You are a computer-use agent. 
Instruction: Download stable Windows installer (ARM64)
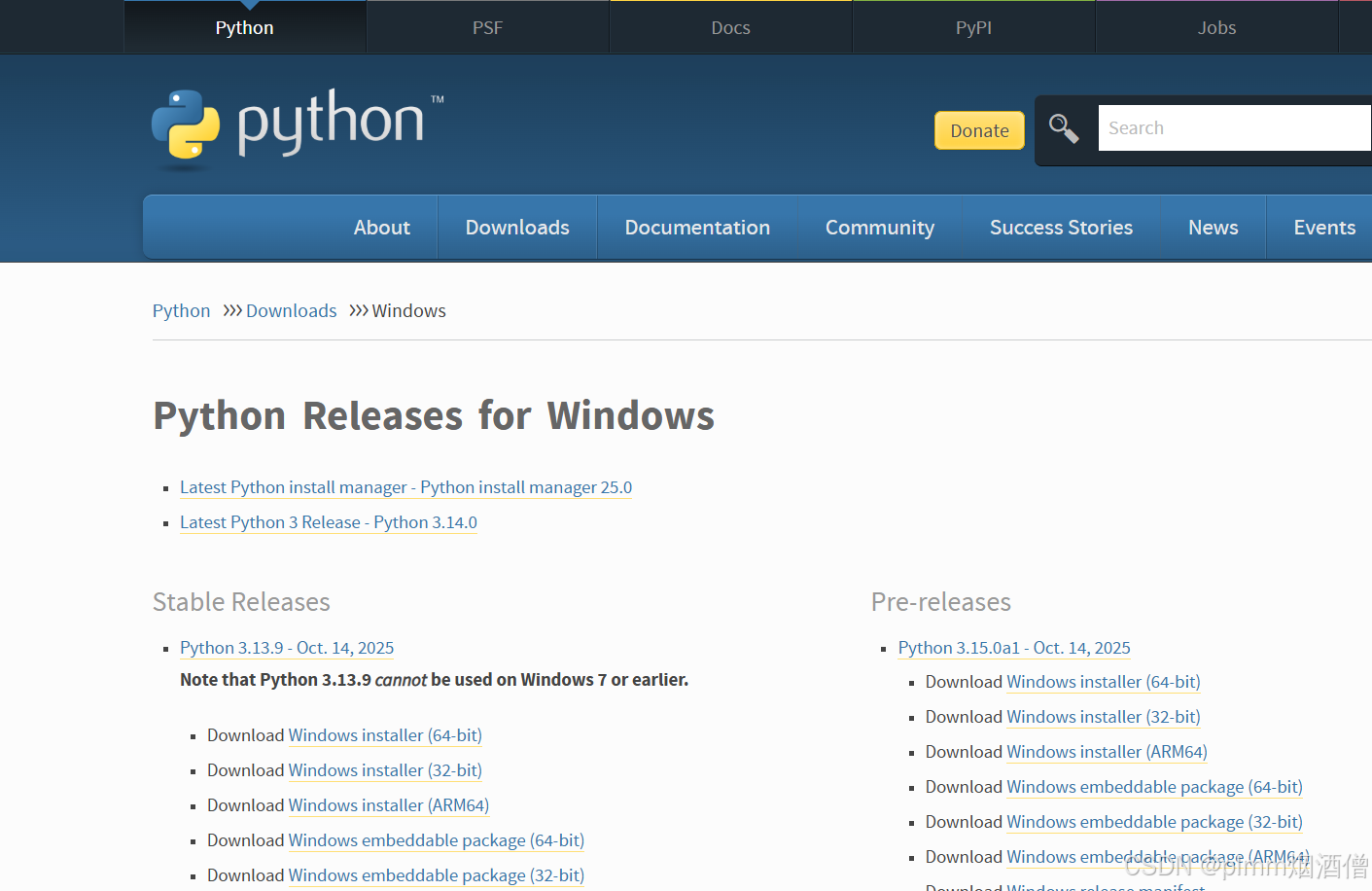tap(389, 805)
